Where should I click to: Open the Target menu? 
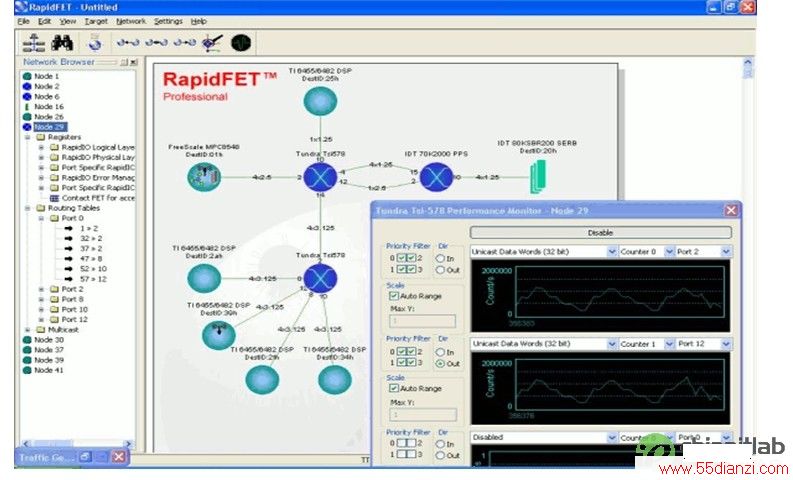pyautogui.click(x=96, y=21)
